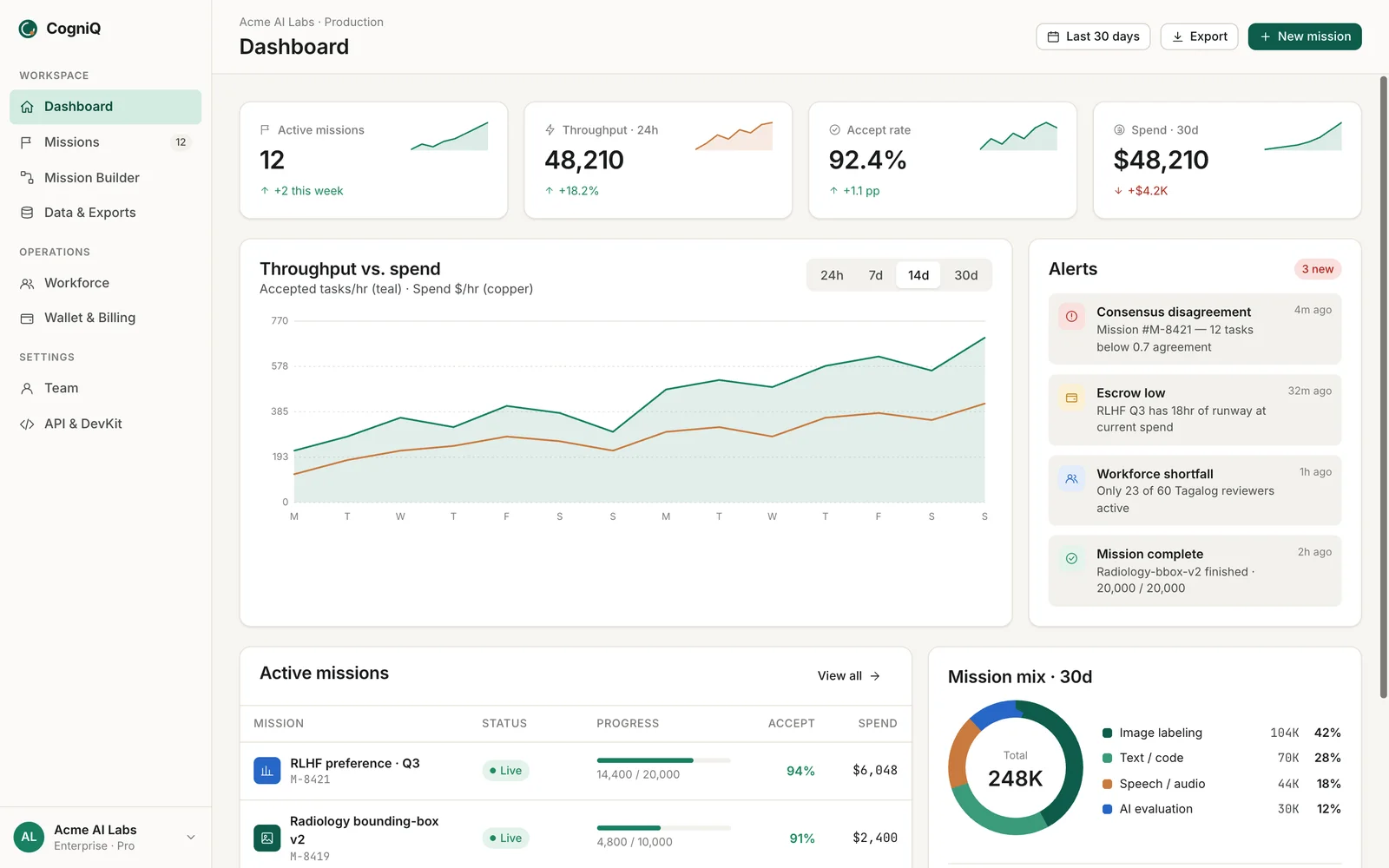This screenshot has width=1389, height=868.
Task: Click the AI evaluation legend color swatch
Action: pos(1107,809)
